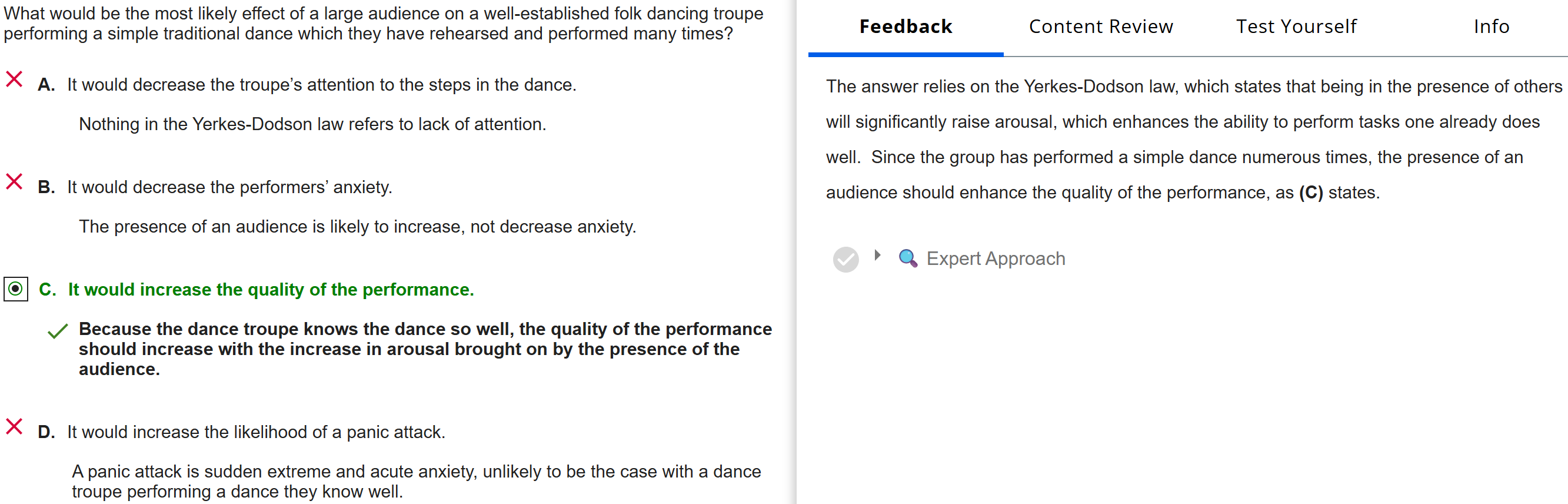1568x504 pixels.
Task: Select the radio button for answer C
Action: (x=16, y=289)
